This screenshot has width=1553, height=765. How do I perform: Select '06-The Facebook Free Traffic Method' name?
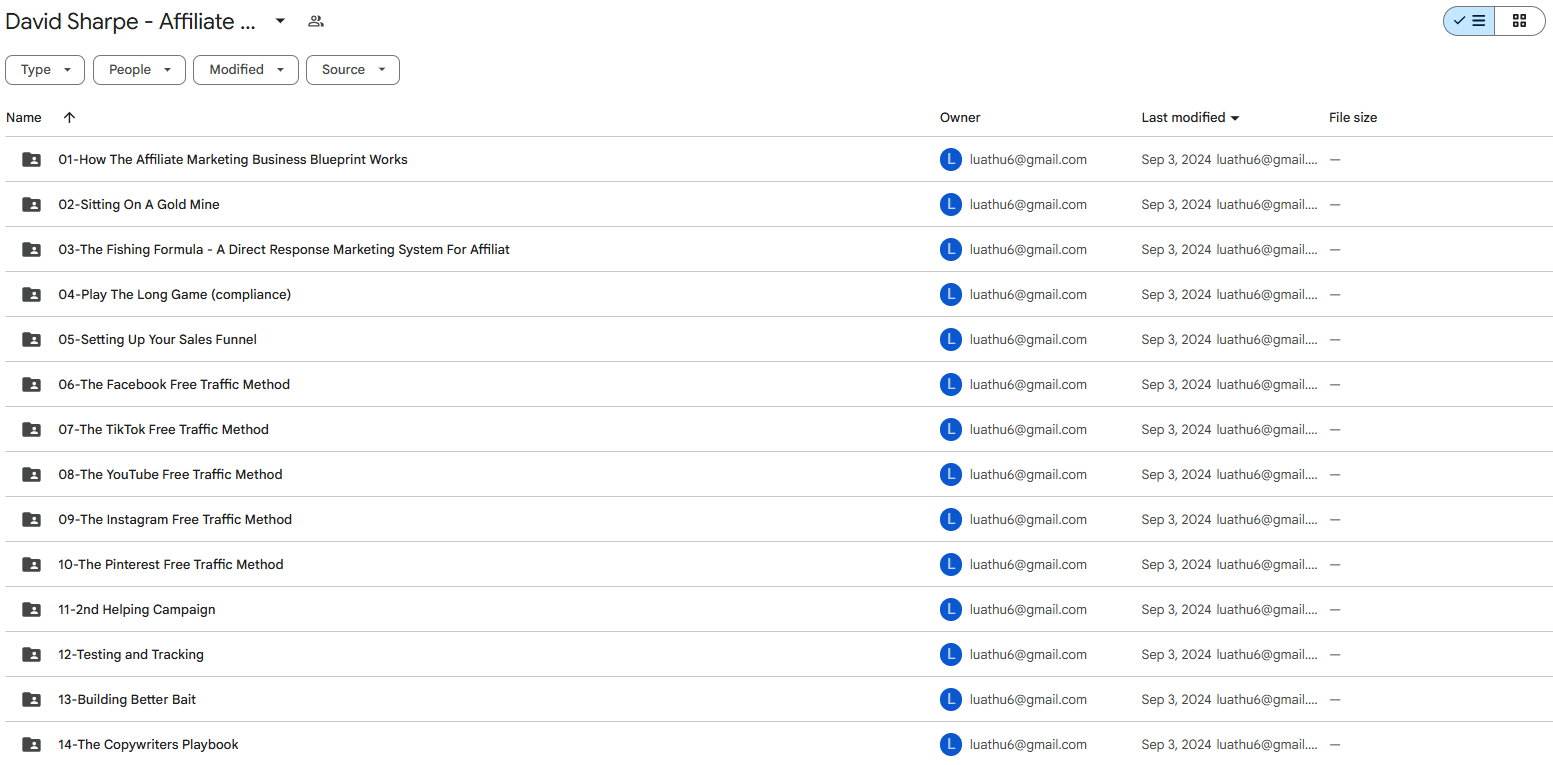[x=174, y=385]
